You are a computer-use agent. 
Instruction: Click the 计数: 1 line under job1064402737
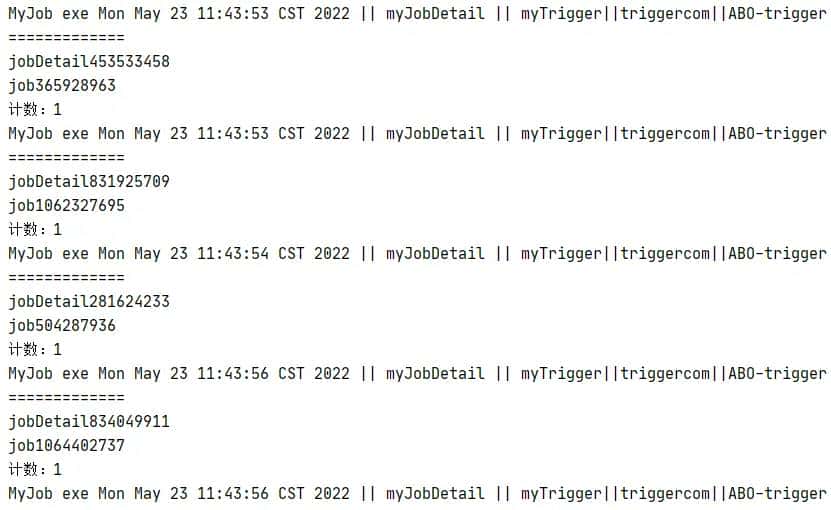click(x=35, y=469)
